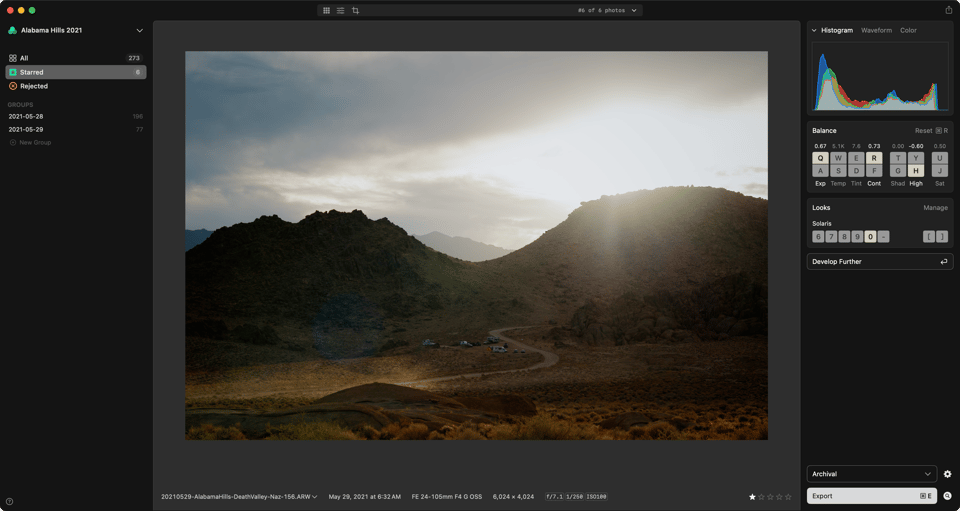Increase exposure with the Q key

coord(820,158)
